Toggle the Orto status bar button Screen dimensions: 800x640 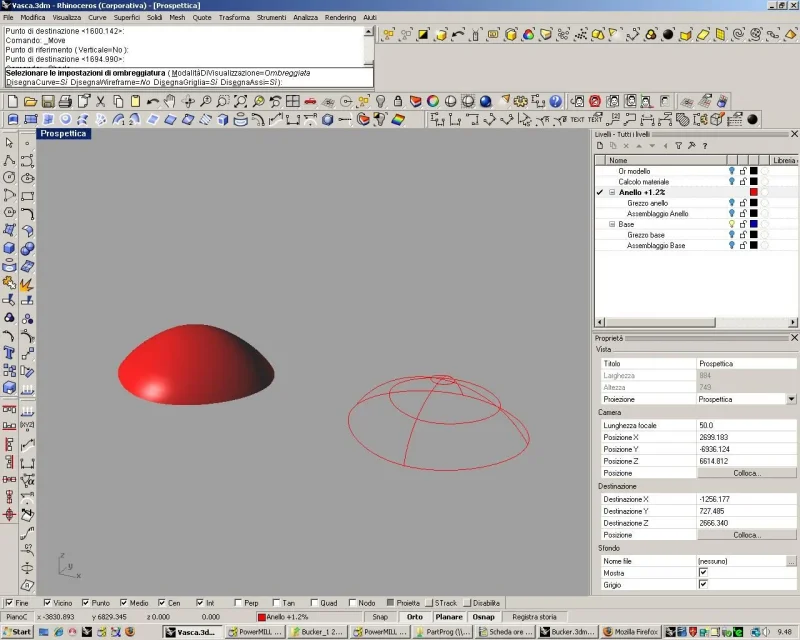415,617
